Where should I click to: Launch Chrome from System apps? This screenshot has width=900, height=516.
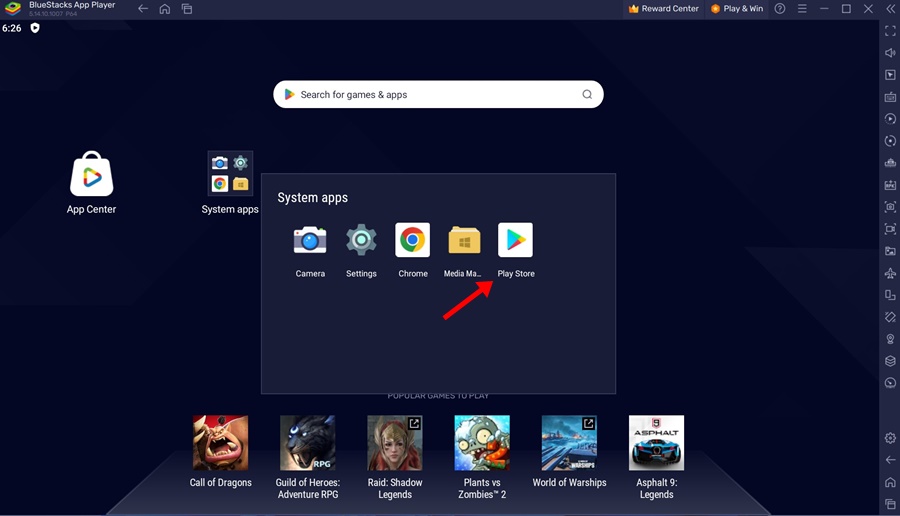click(x=412, y=240)
